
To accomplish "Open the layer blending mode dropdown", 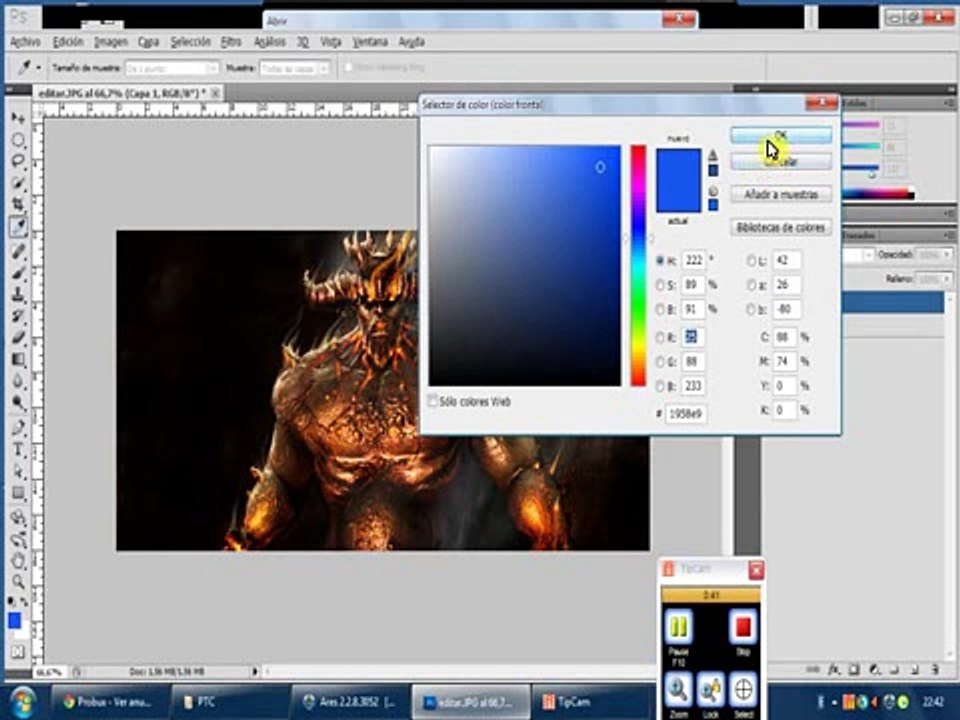I will (868, 254).
